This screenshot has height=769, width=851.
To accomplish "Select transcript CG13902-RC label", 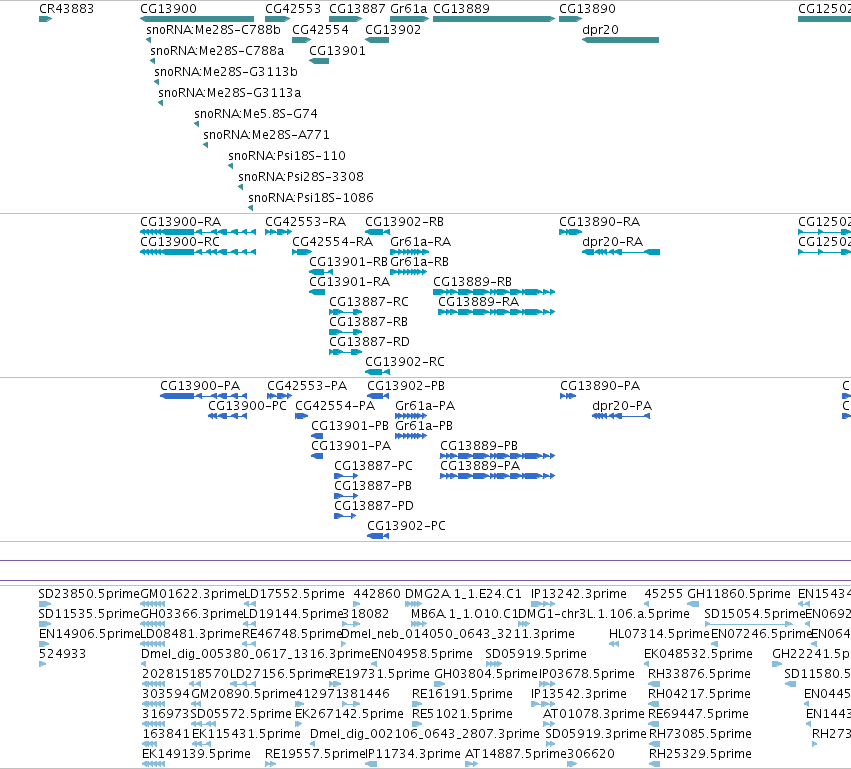I will (405, 363).
